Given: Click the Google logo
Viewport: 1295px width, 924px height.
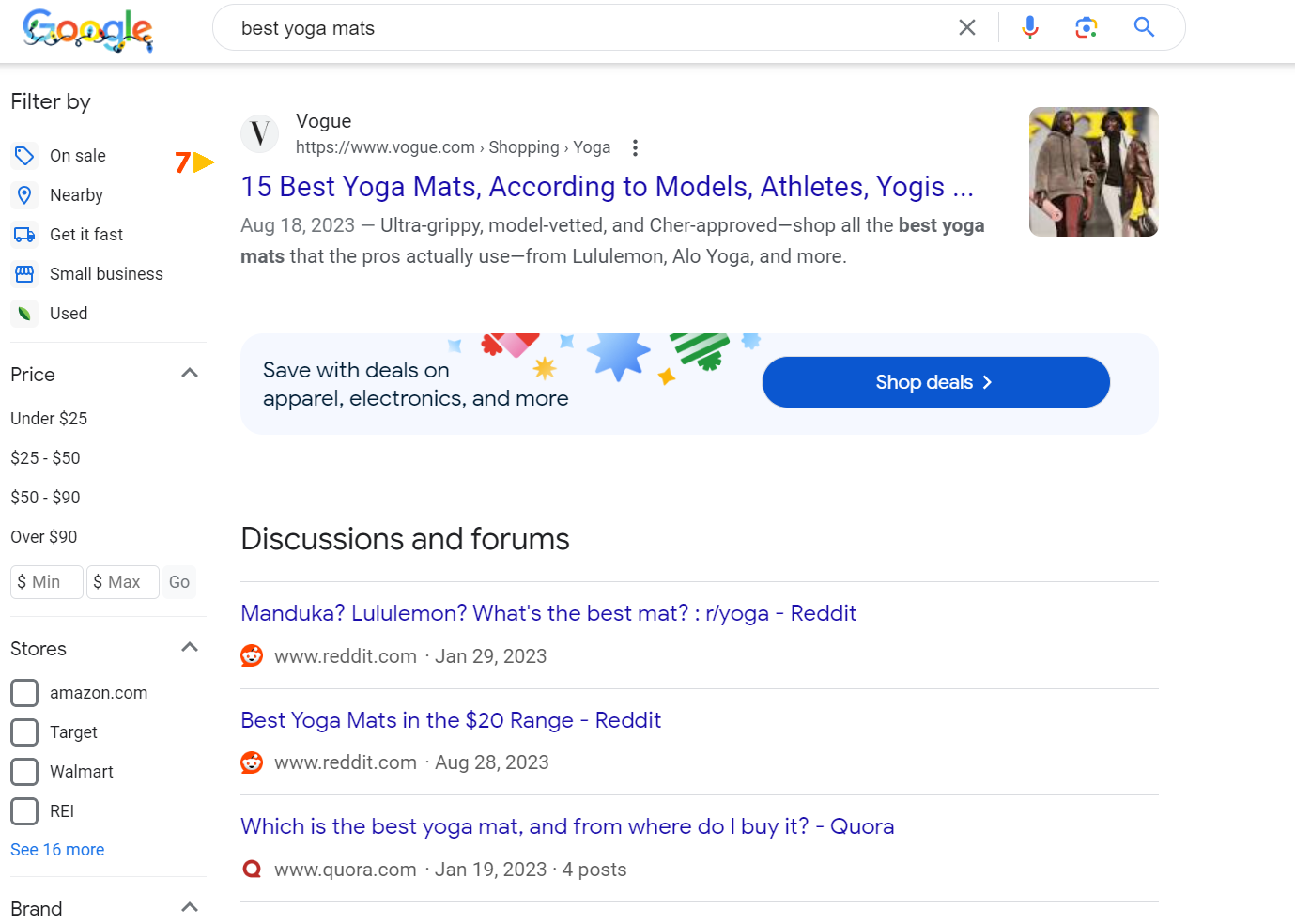Looking at the screenshot, I should (87, 30).
